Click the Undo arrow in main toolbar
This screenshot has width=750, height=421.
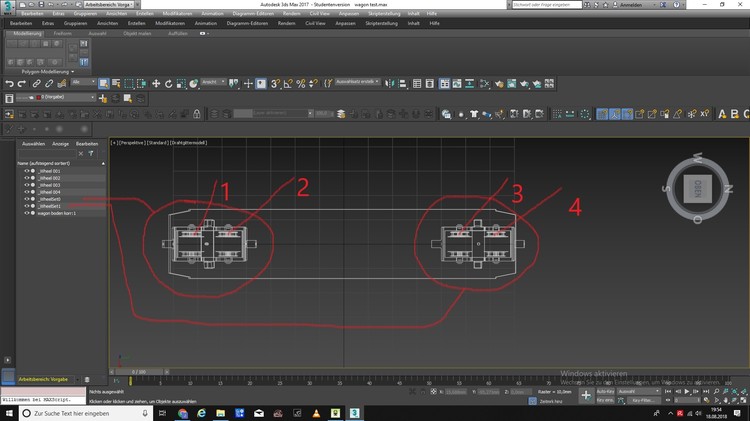coord(9,84)
